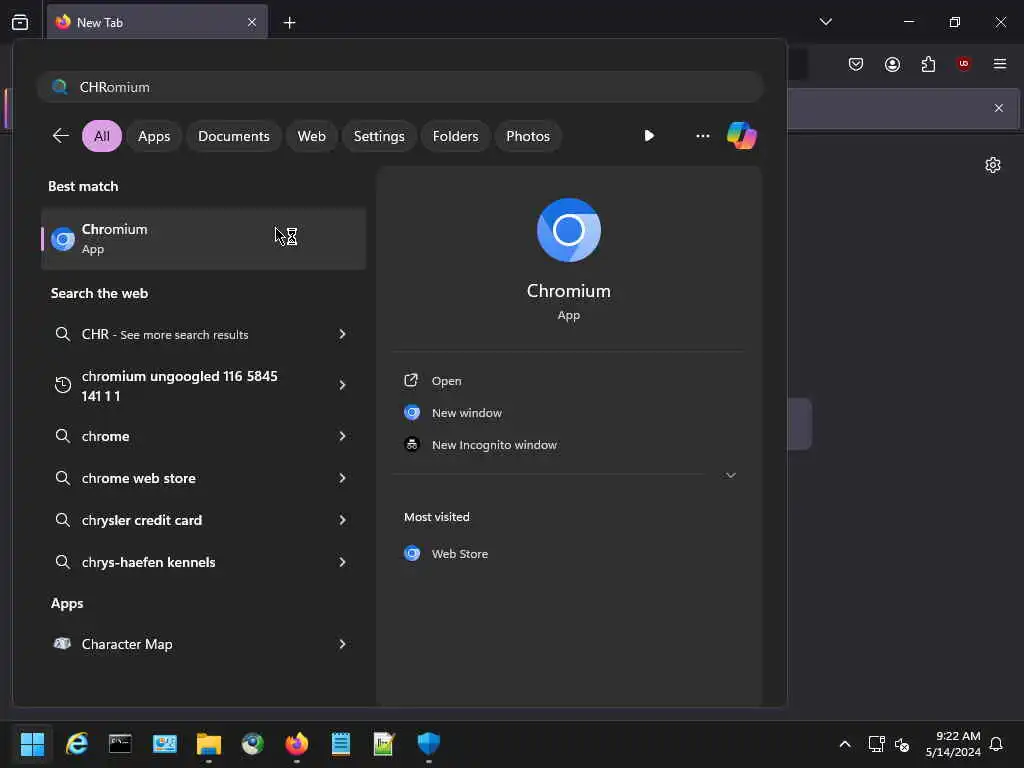The width and height of the screenshot is (1024, 768).
Task: Select the chrome web store suggestion text
Action: click(x=138, y=478)
